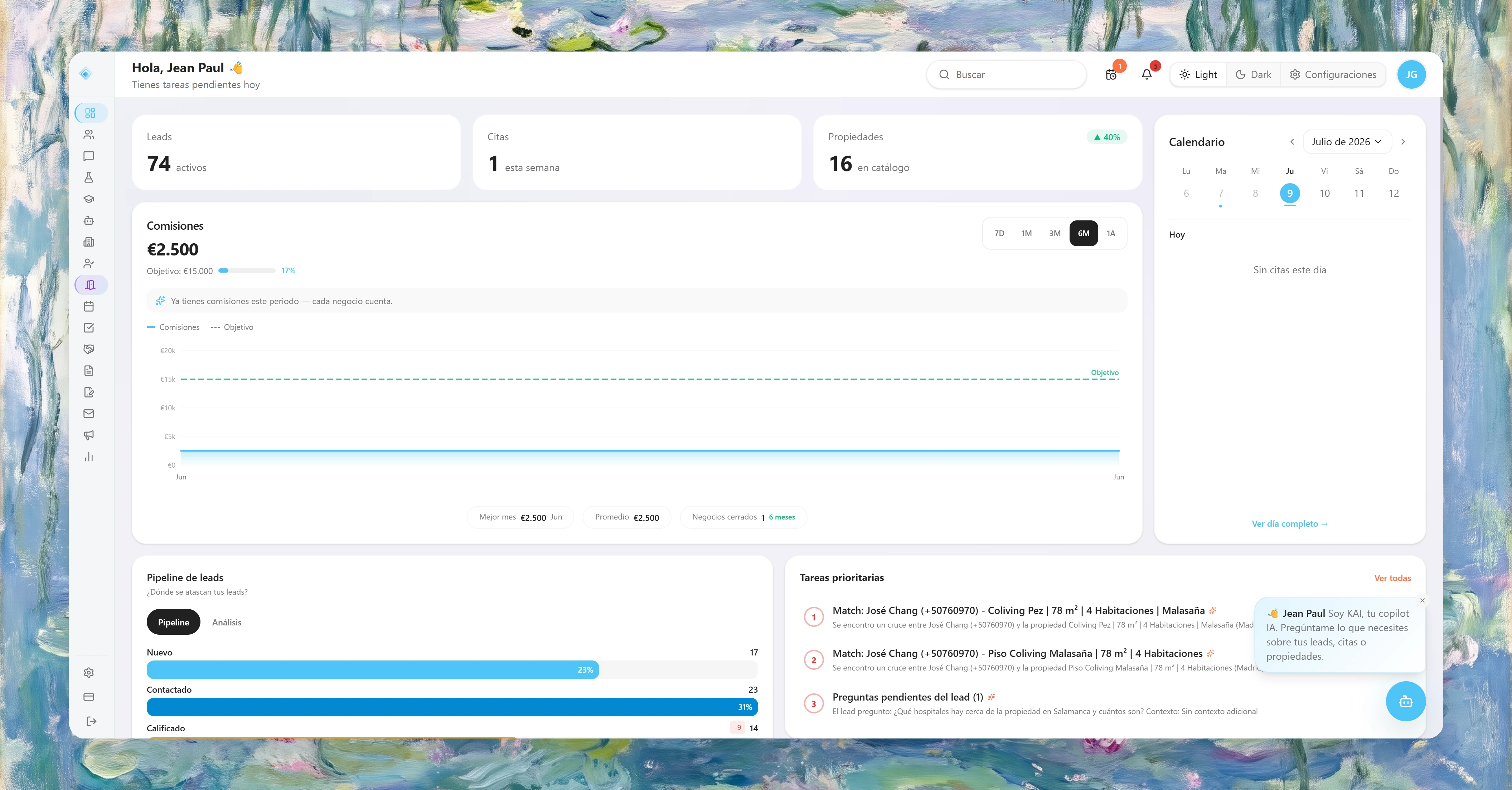Go to next calendar week arrow

tap(1403, 142)
